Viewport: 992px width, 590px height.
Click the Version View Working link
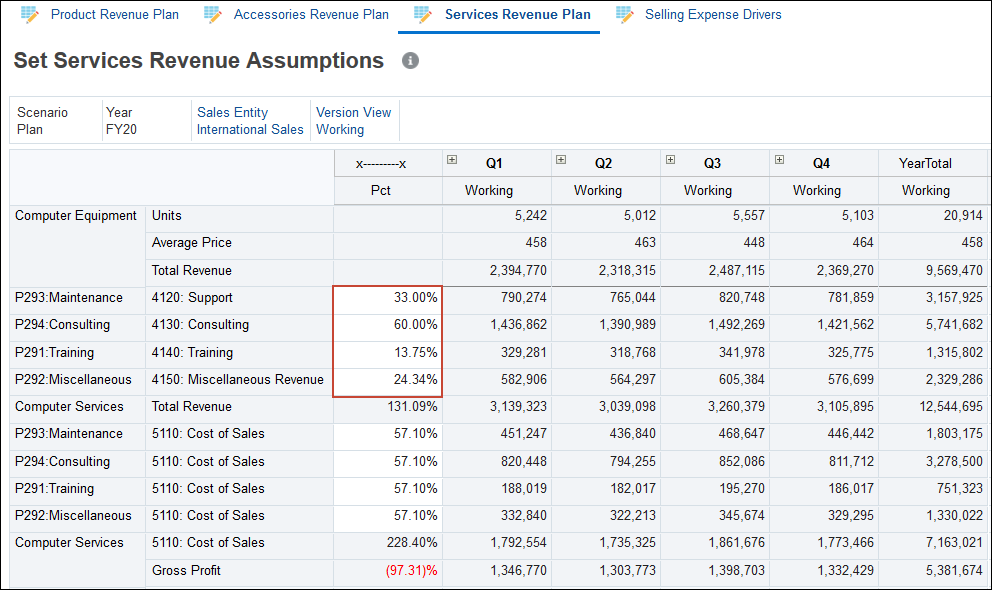[x=354, y=120]
